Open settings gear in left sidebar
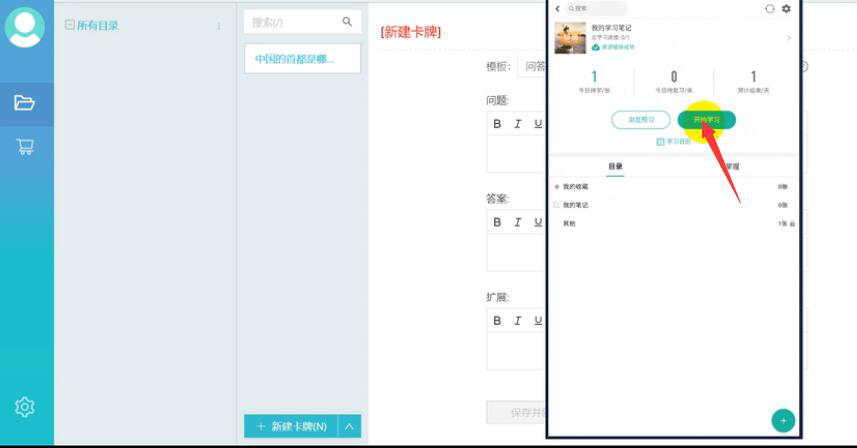The width and height of the screenshot is (857, 448). 25,407
